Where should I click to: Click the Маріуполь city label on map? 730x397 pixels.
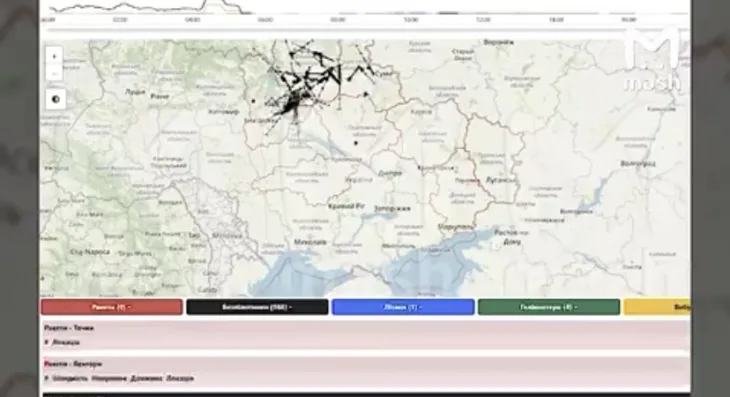pos(456,227)
